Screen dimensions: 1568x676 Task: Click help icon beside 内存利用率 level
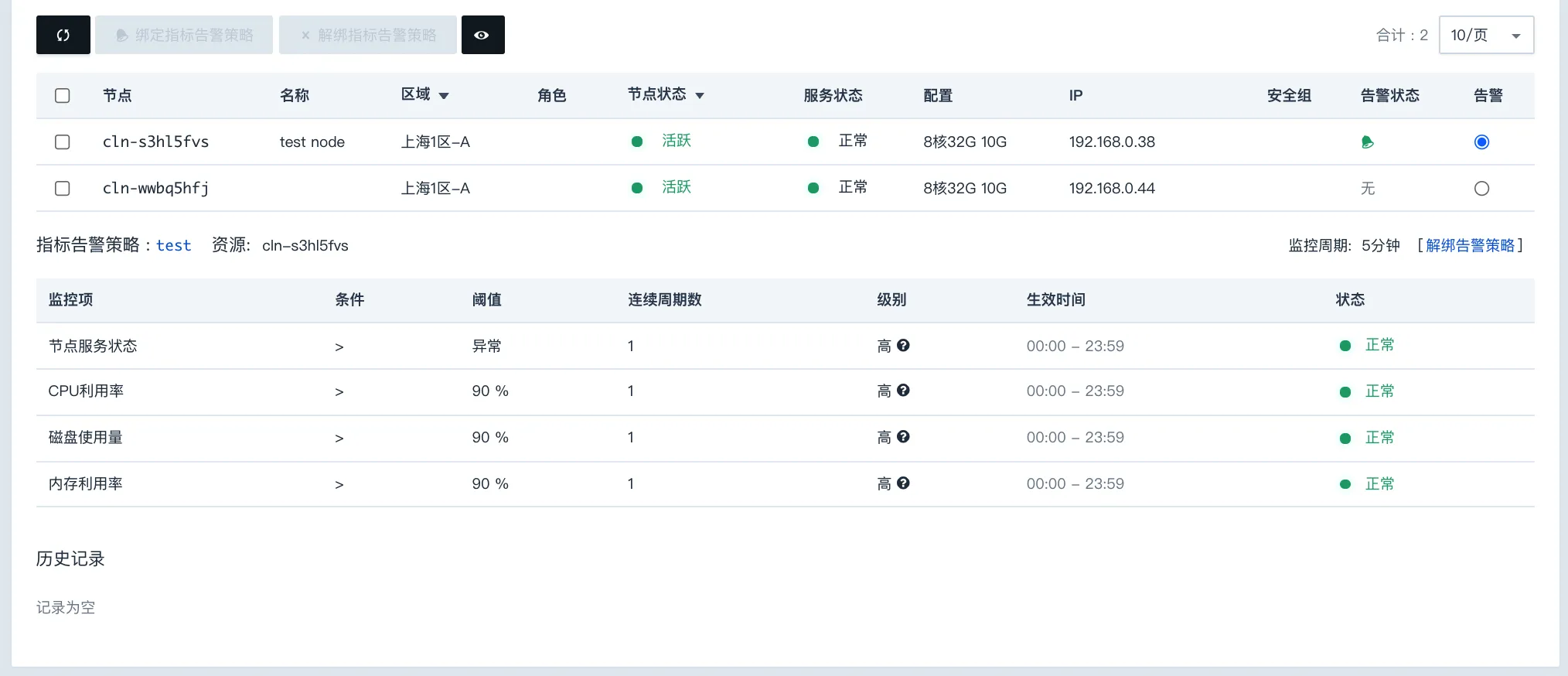point(903,483)
